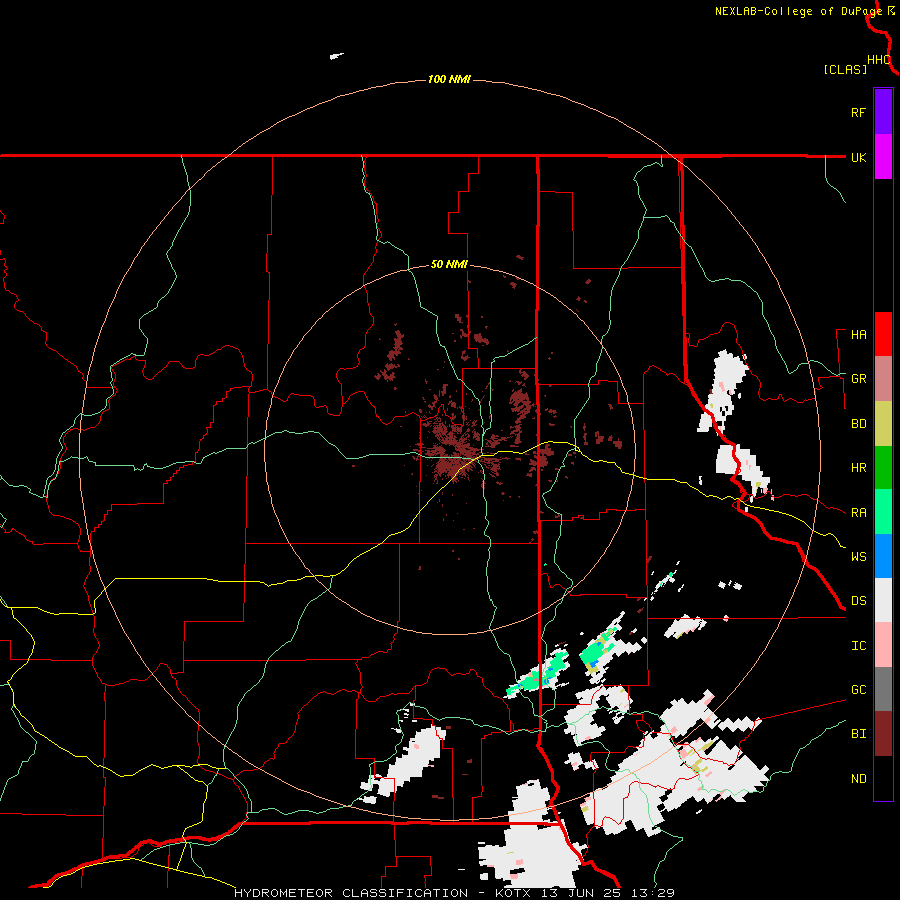Click the 'RF' legend label
This screenshot has height=900, width=900.
point(858,112)
